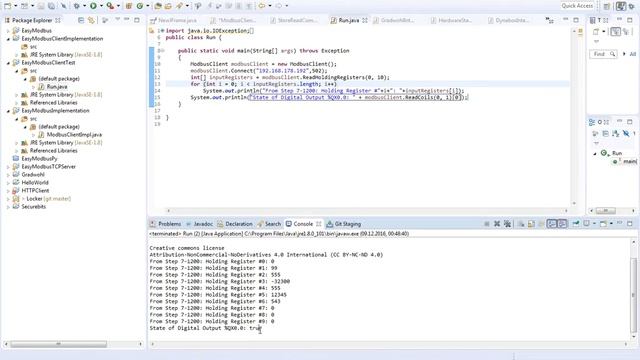
Task: Click the Open Perspective icon
Action: [607, 6]
